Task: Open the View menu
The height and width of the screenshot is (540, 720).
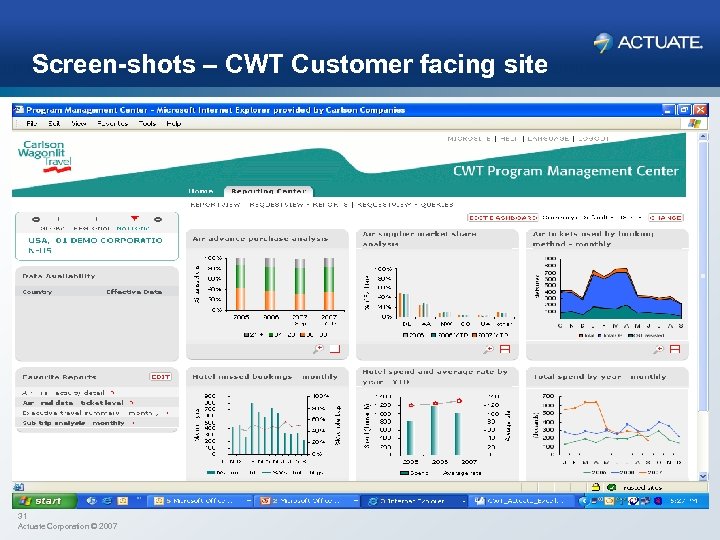Action: tap(79, 124)
